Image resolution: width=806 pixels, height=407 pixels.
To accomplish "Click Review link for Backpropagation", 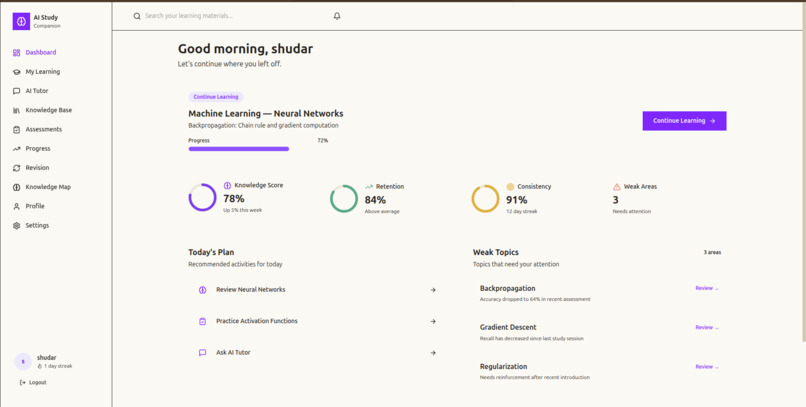I will click(707, 288).
